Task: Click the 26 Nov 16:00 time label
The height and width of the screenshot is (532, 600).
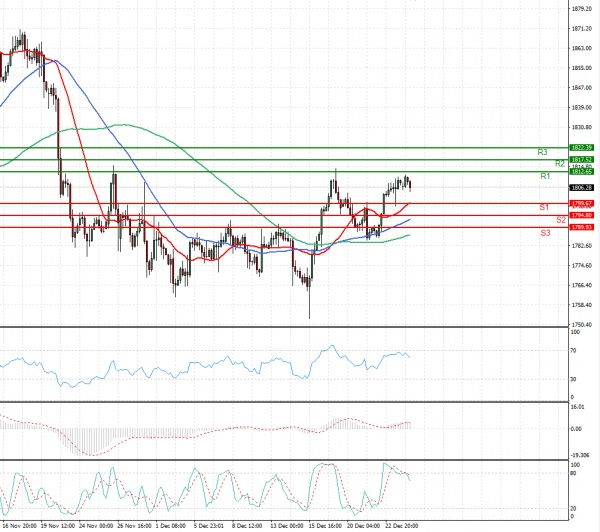Action: (x=134, y=526)
